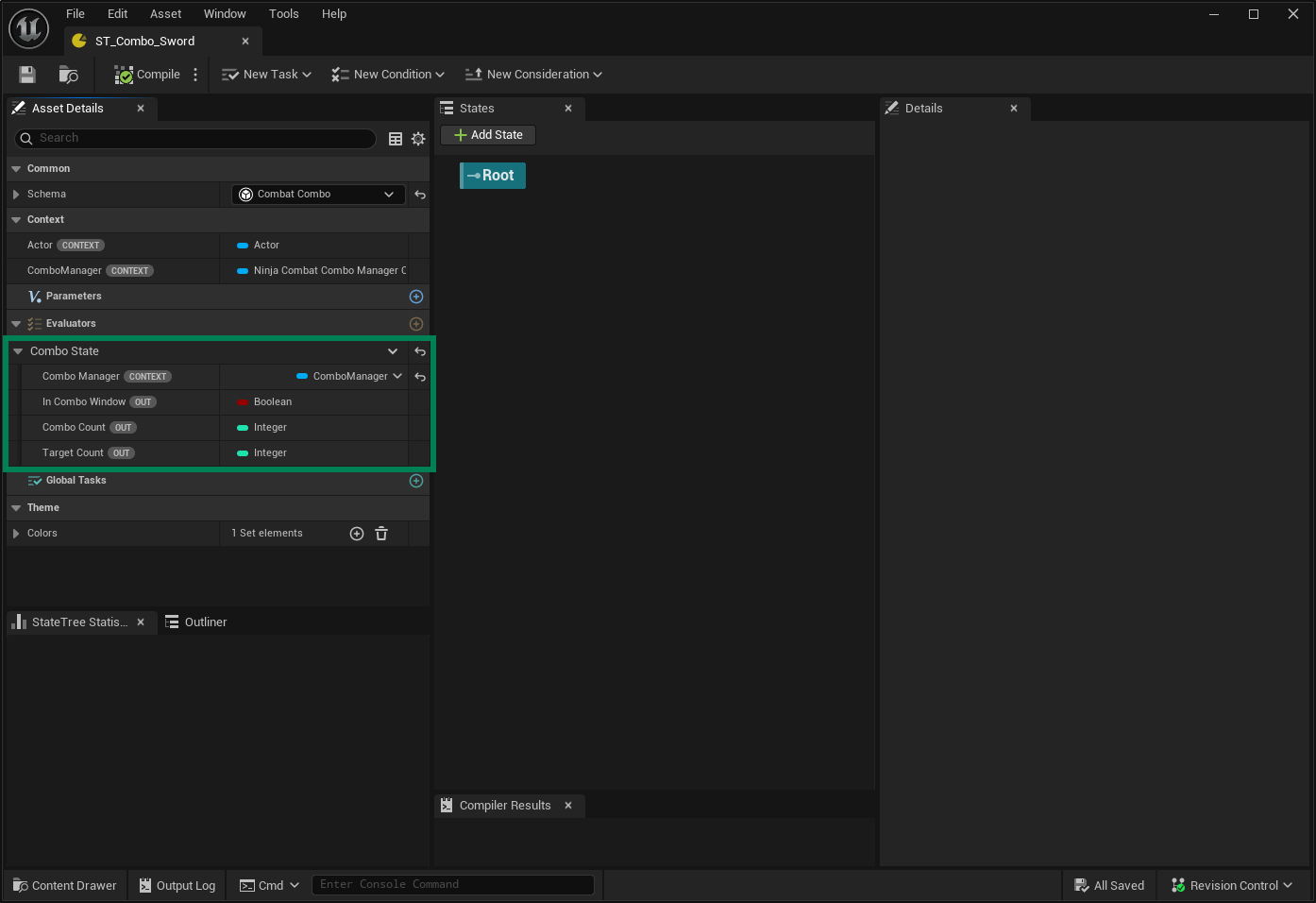Image resolution: width=1316 pixels, height=903 pixels.
Task: Click the Browse to asset icon
Action: point(68,75)
